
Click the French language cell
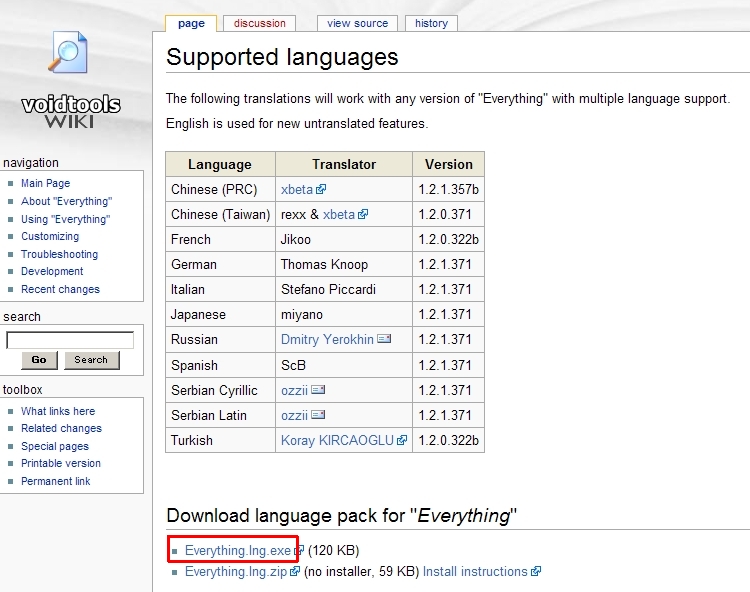click(221, 239)
